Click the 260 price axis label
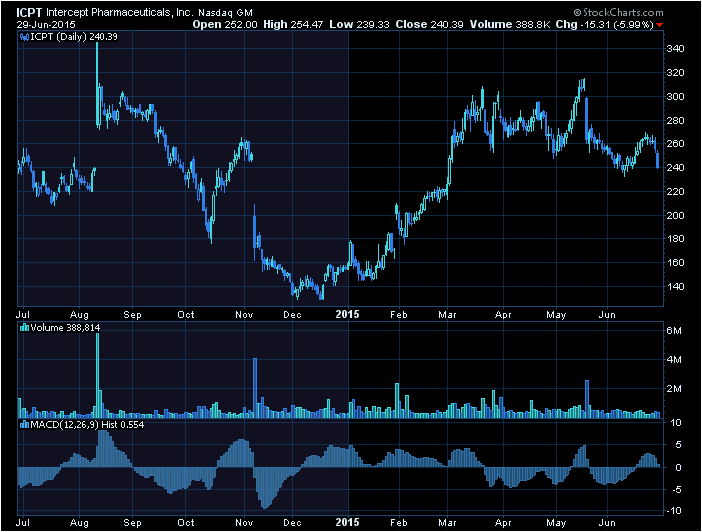The width and height of the screenshot is (702, 532). click(x=675, y=144)
